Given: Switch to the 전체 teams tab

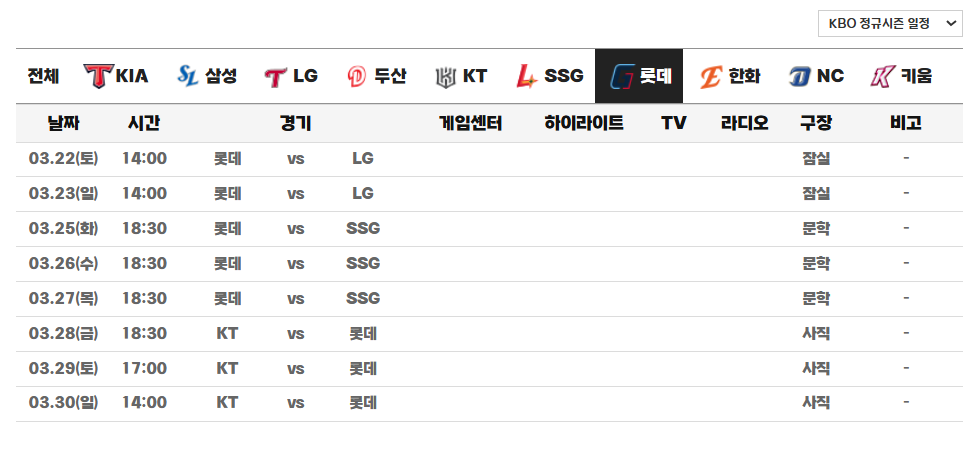Looking at the screenshot, I should point(43,76).
